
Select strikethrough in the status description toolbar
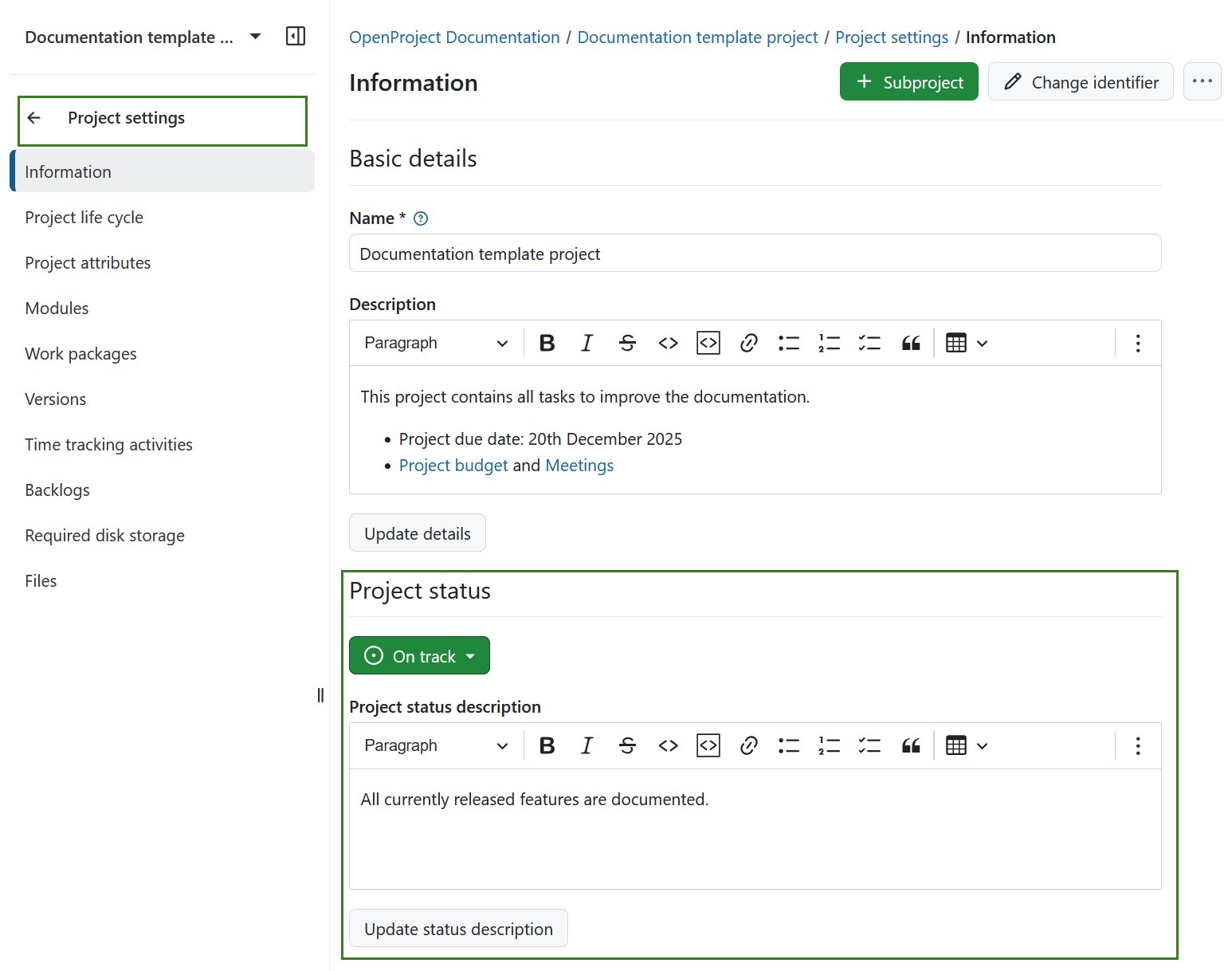click(627, 745)
